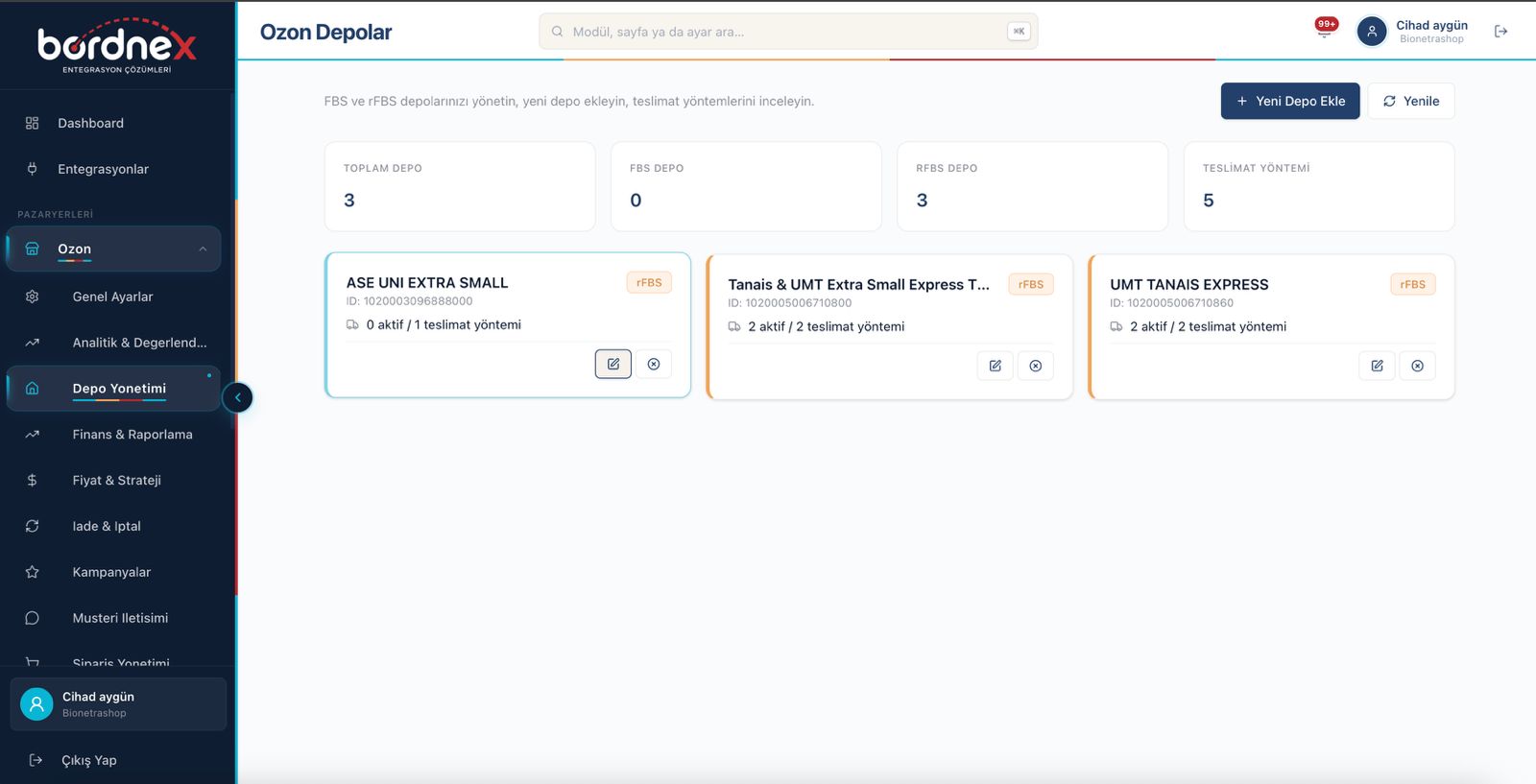The width and height of the screenshot is (1536, 784).
Task: Click the ASE UNI EXTRA SMALL title
Action: tap(427, 282)
